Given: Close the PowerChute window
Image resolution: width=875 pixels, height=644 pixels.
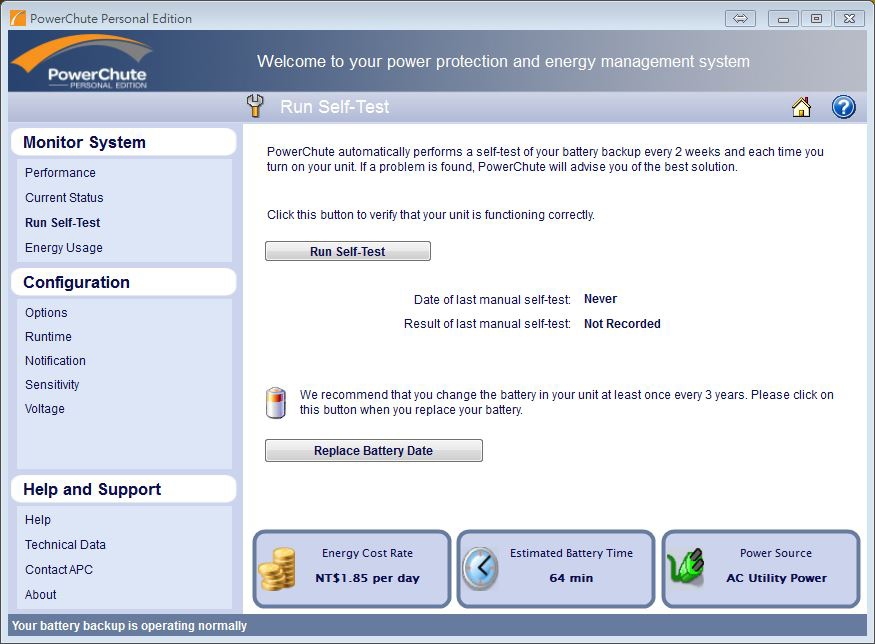Looking at the screenshot, I should pos(849,18).
